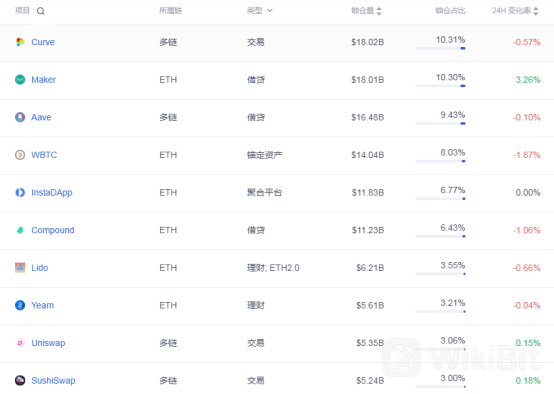Open the Uniswap project link

point(48,343)
